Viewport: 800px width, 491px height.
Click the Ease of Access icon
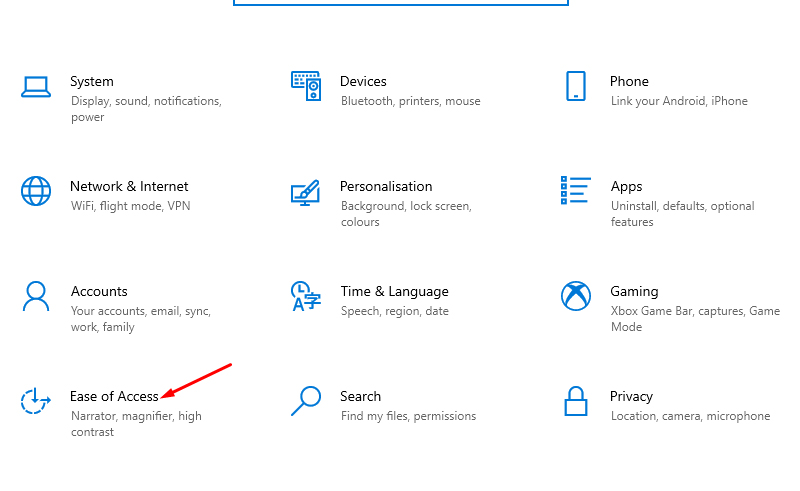point(36,401)
